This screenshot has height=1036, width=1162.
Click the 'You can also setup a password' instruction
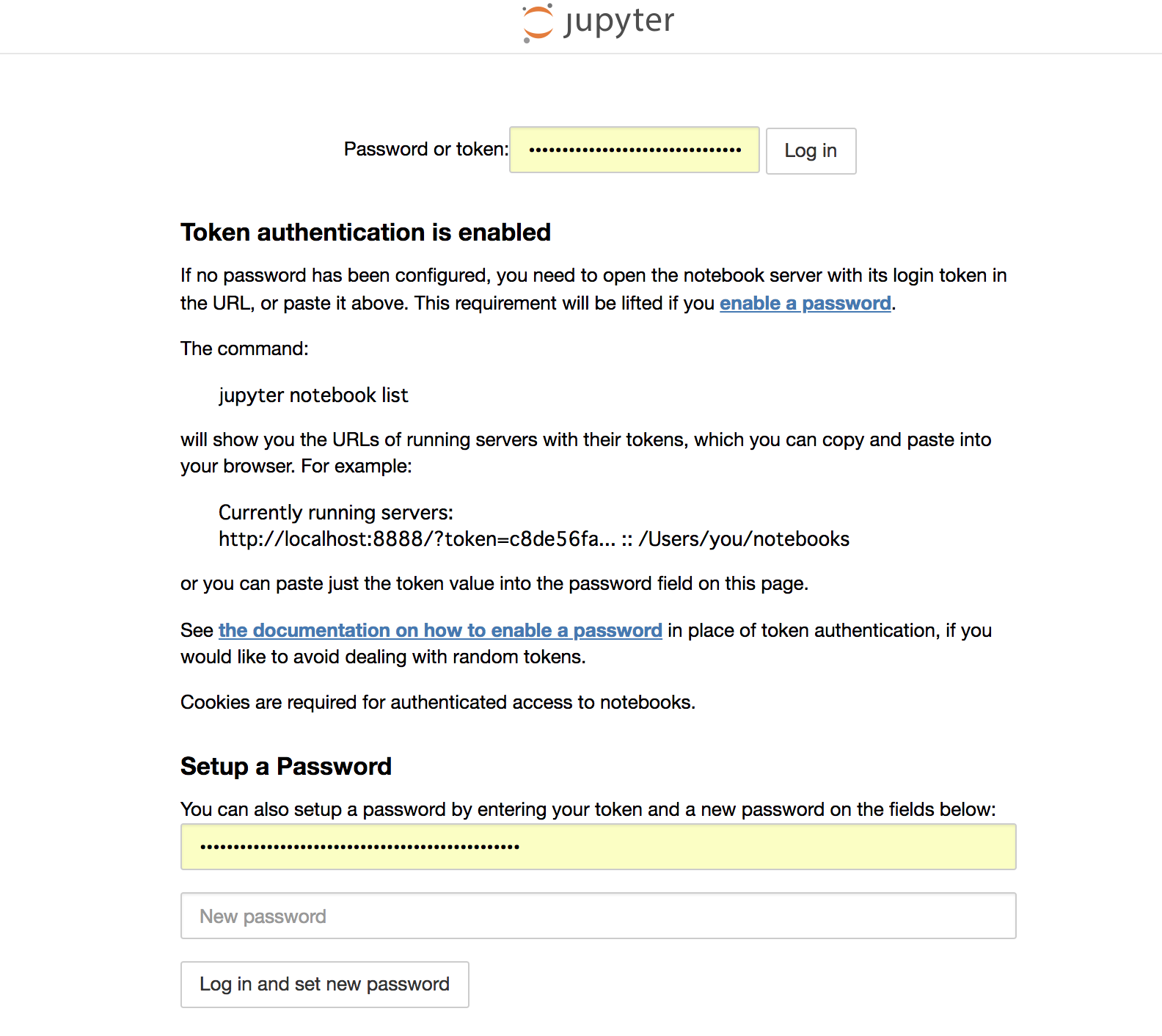click(588, 809)
